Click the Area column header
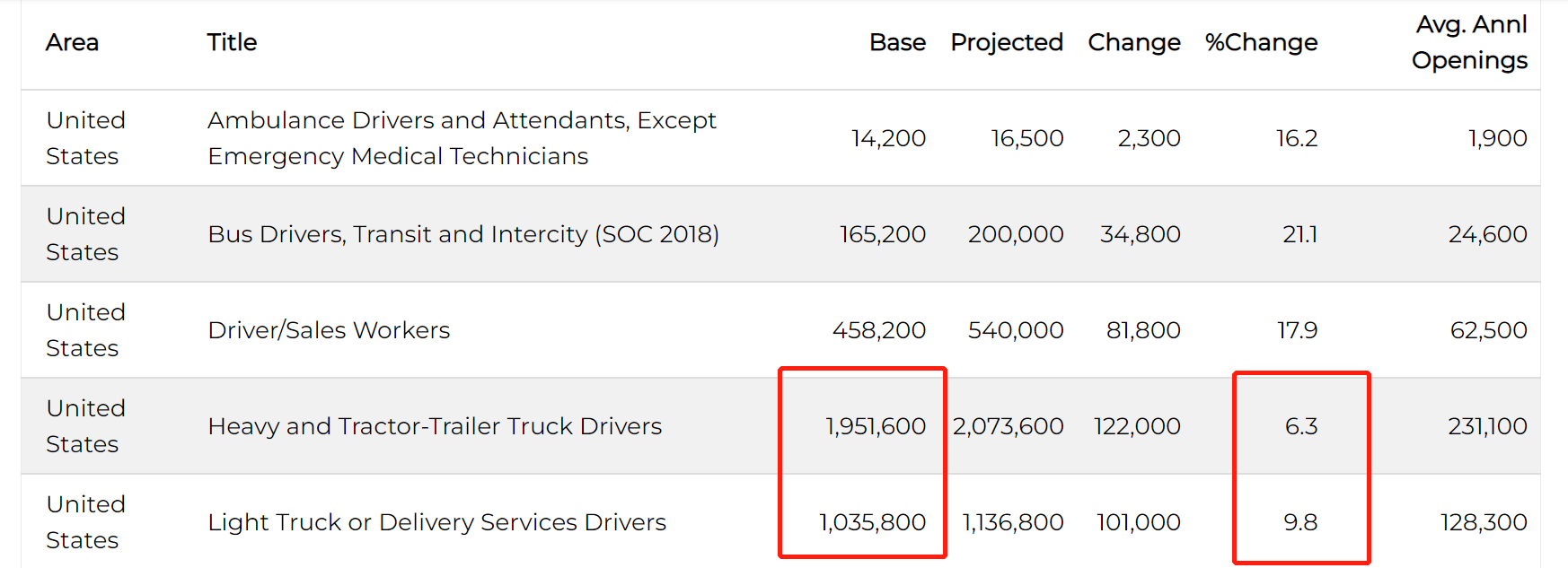This screenshot has height=568, width=1568. pos(72,42)
